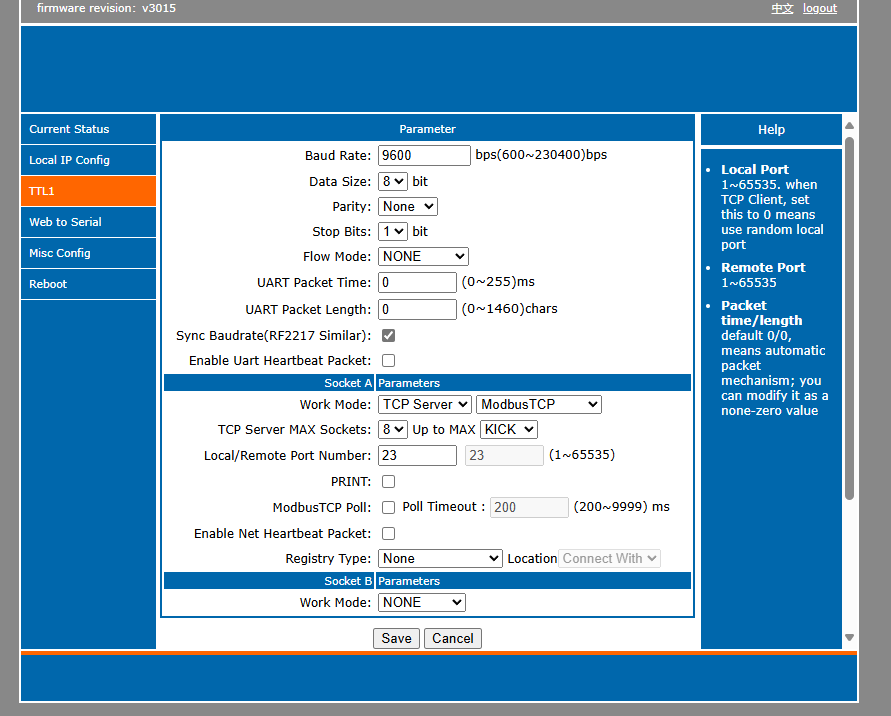Expand the Stop Bits dropdown

393,232
